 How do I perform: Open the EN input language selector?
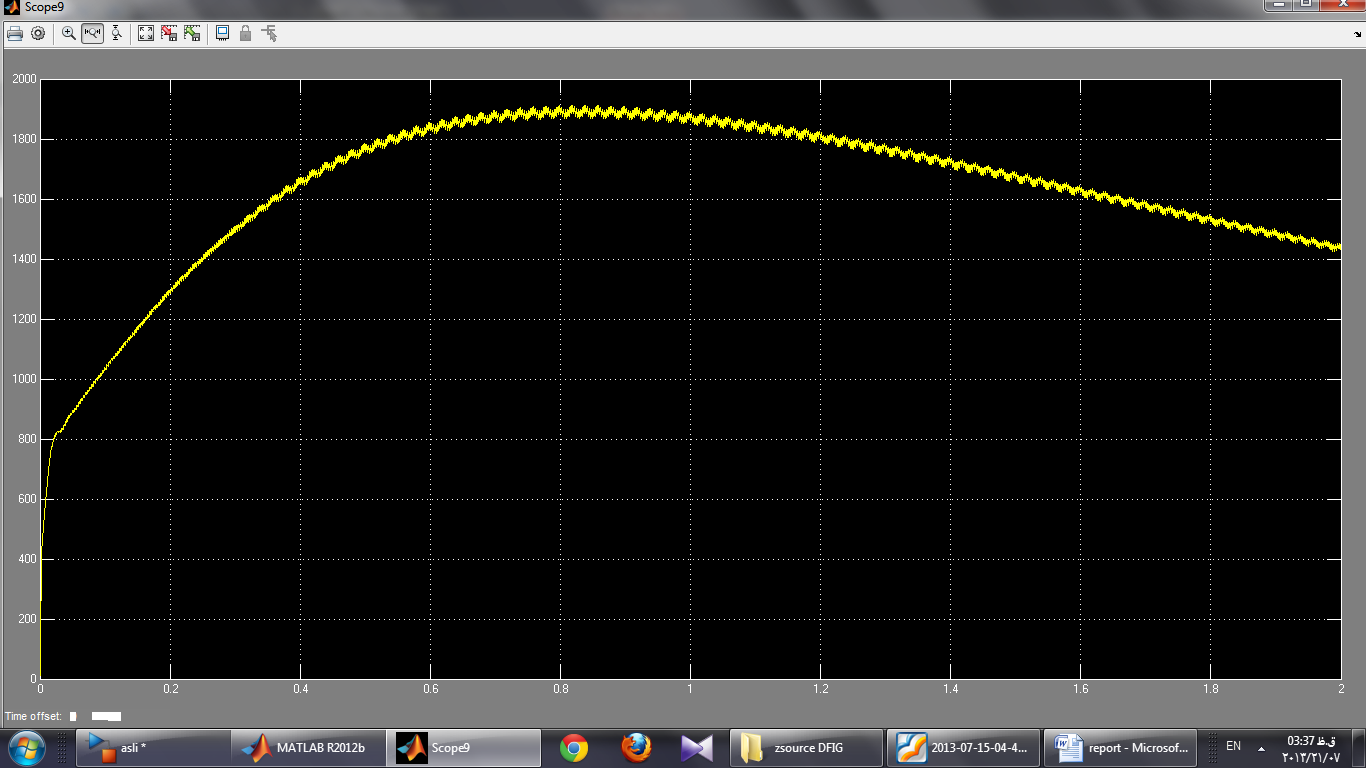[x=1233, y=747]
